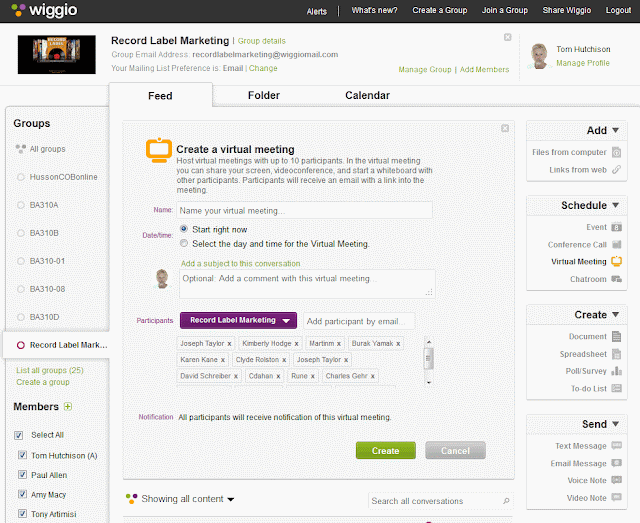The width and height of the screenshot is (640, 523).
Task: Click Add a subject to this conversation
Action: (240, 264)
